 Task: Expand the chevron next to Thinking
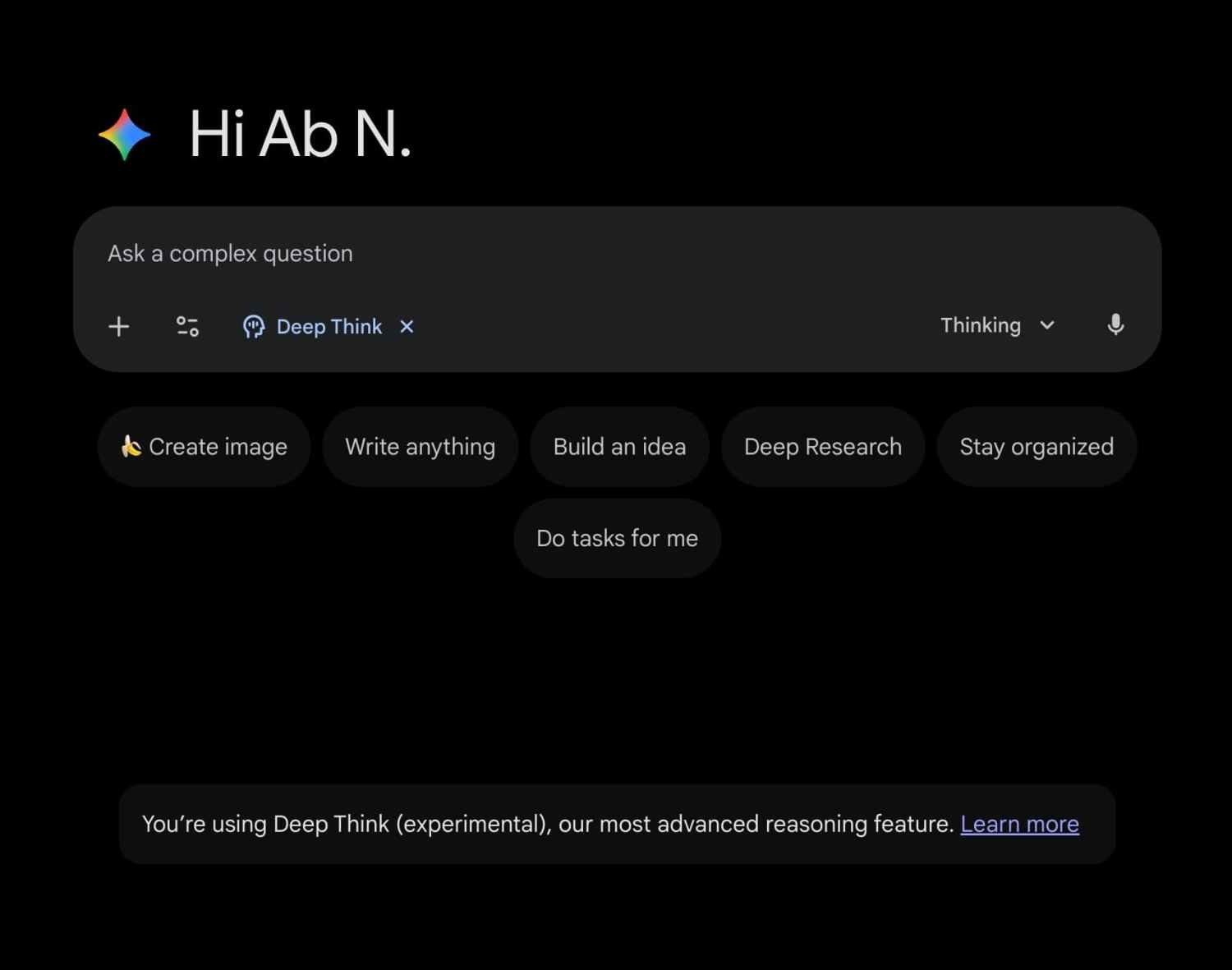tap(1047, 325)
